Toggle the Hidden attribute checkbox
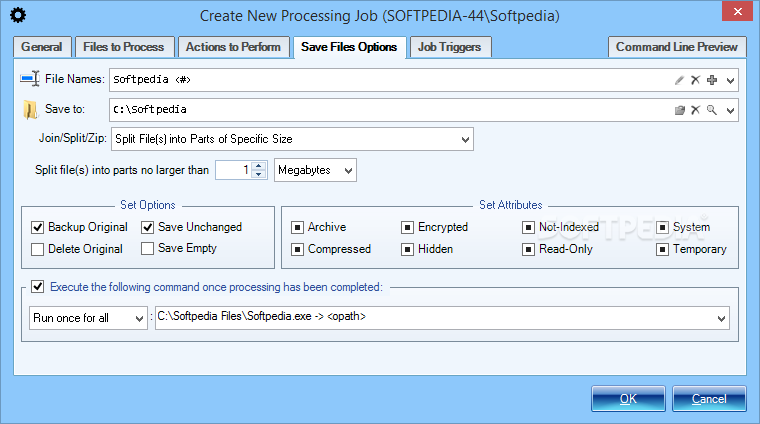The image size is (760, 424). [408, 249]
